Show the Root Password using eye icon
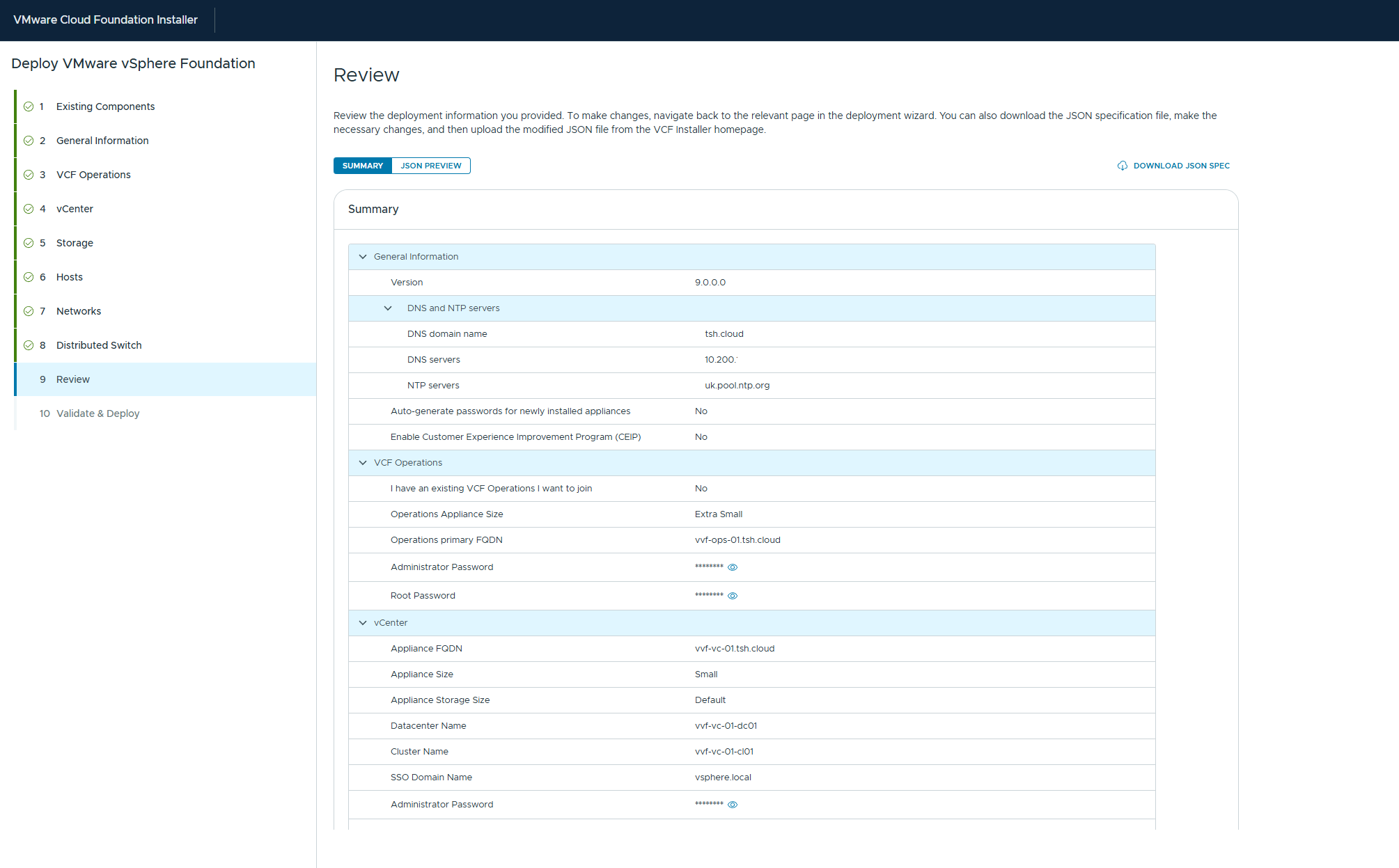Viewport: 1399px width, 868px height. click(733, 596)
